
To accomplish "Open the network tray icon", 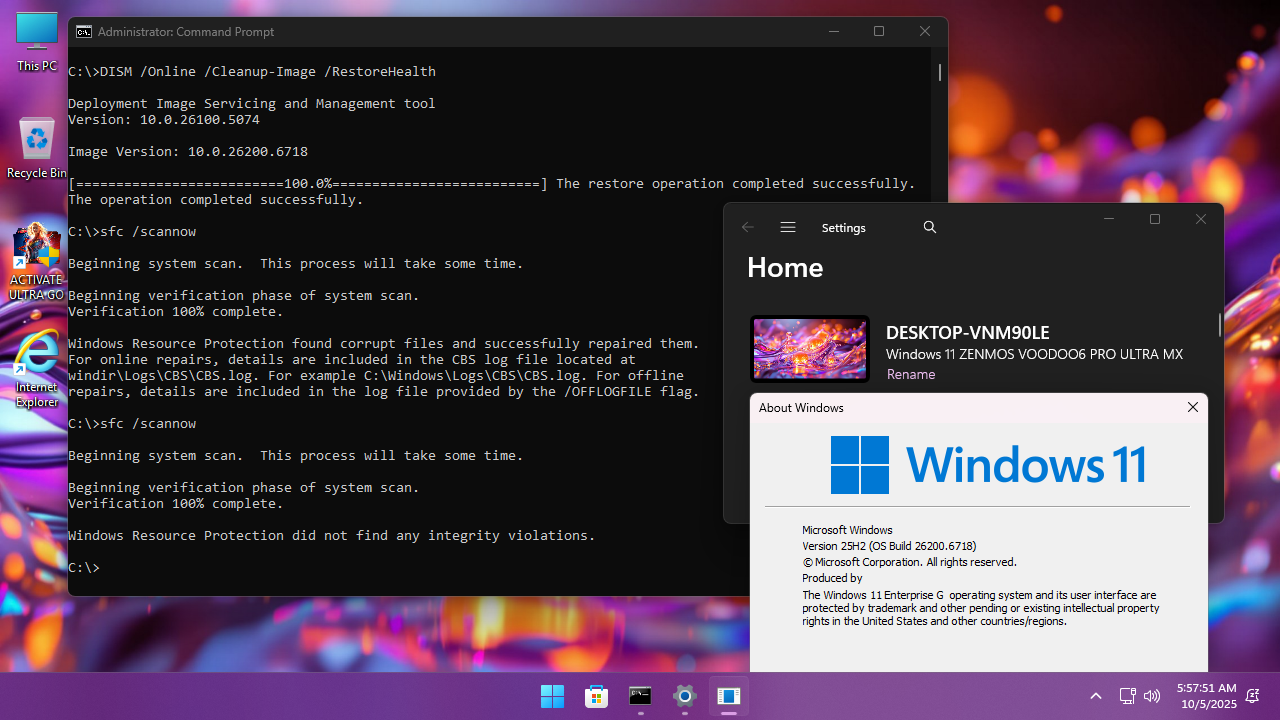I will pos(1127,696).
